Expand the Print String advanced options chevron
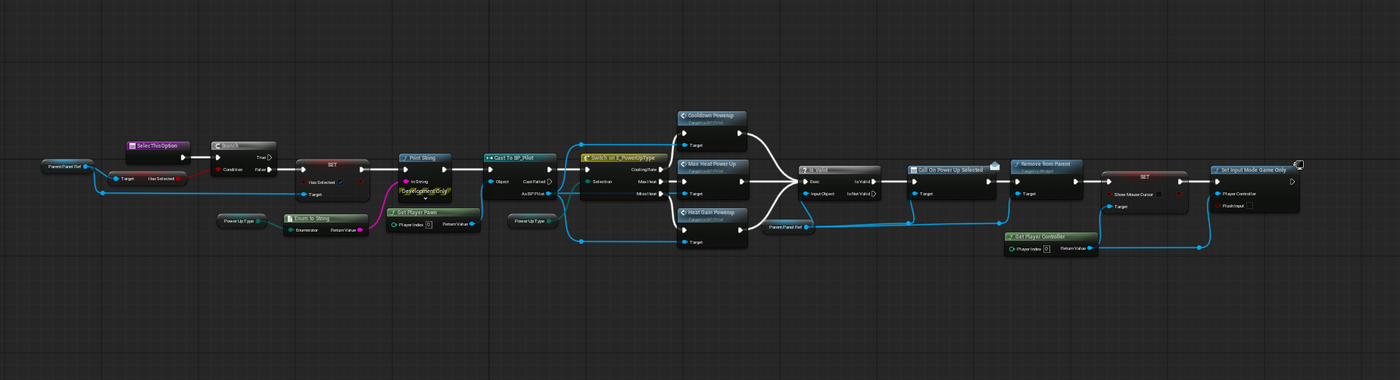 [x=425, y=199]
